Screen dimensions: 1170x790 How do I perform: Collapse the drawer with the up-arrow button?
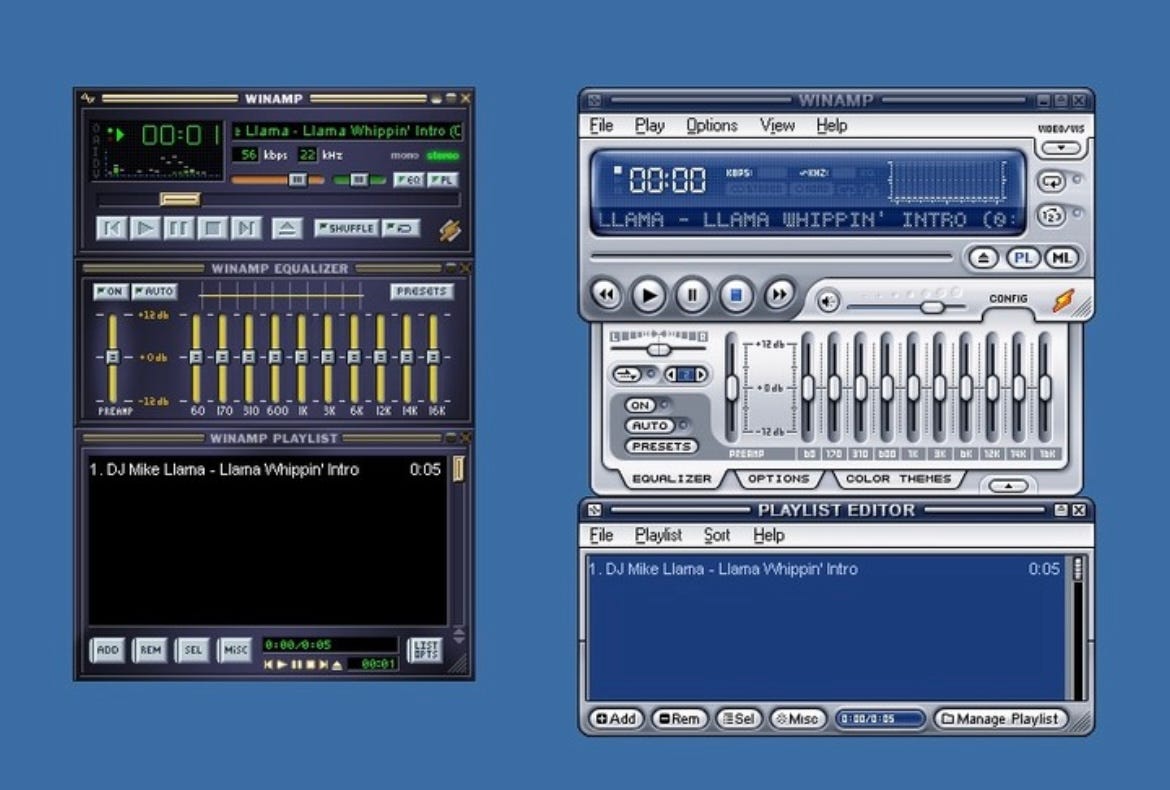point(1009,486)
